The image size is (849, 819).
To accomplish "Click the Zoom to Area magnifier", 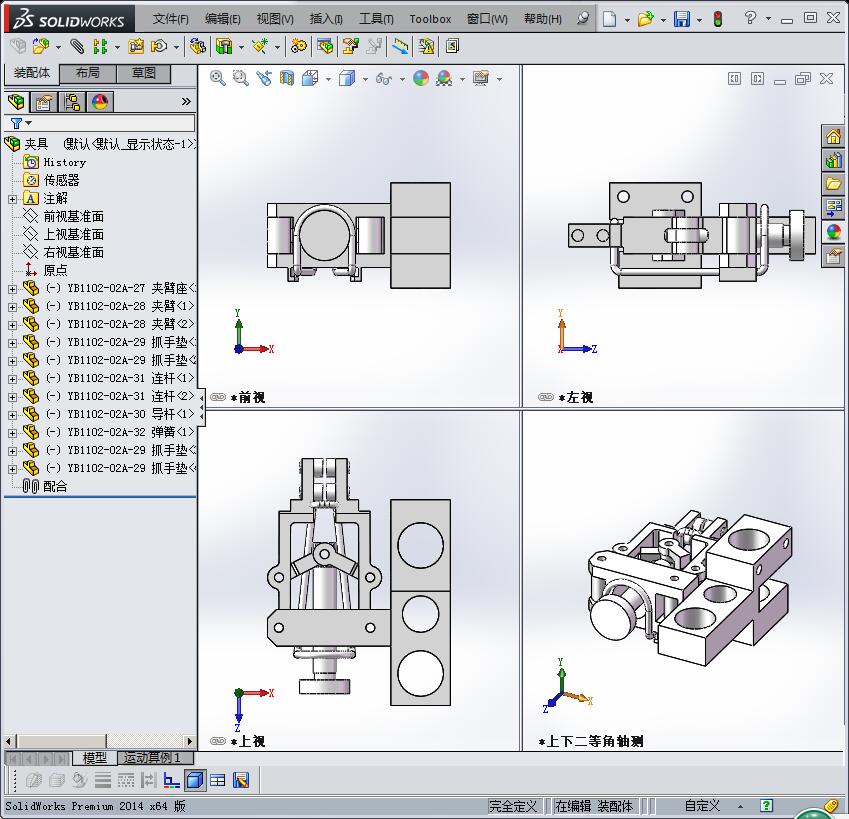I will pos(240,78).
